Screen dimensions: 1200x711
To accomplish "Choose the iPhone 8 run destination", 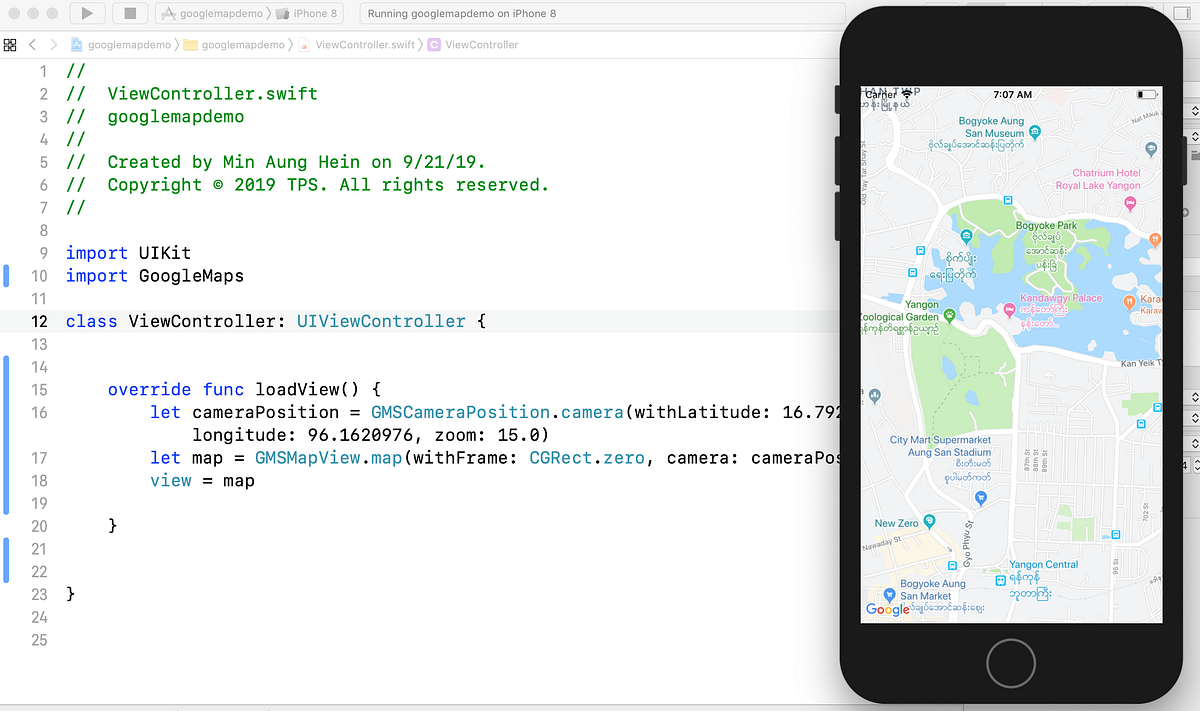I will (x=307, y=14).
